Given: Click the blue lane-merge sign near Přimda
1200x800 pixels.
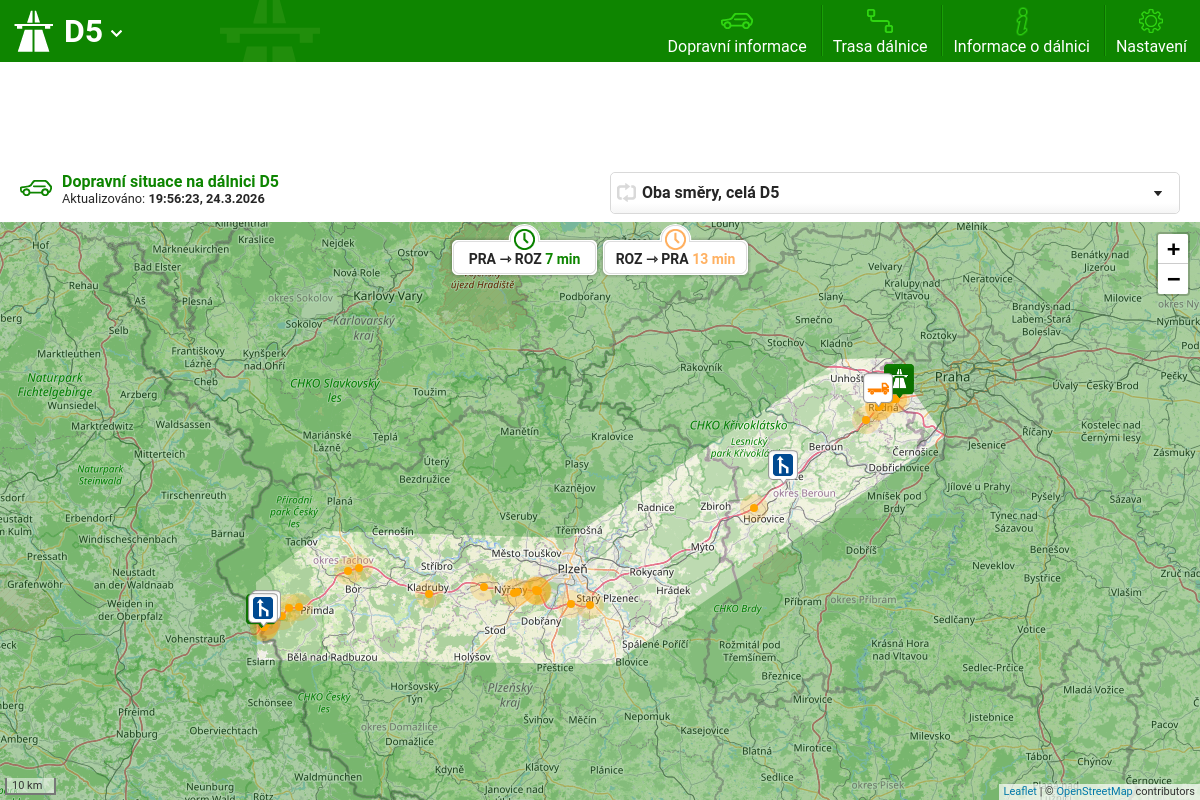Looking at the screenshot, I should point(263,608).
